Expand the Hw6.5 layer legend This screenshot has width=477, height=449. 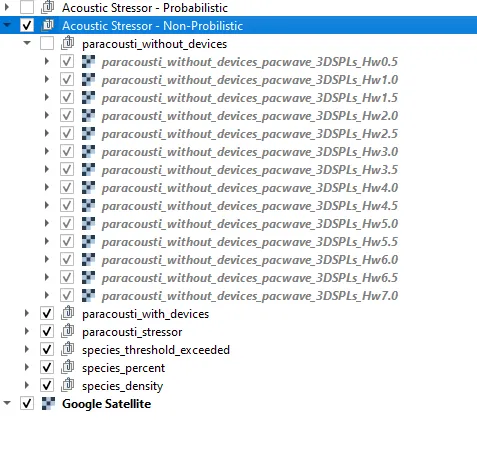(47, 277)
